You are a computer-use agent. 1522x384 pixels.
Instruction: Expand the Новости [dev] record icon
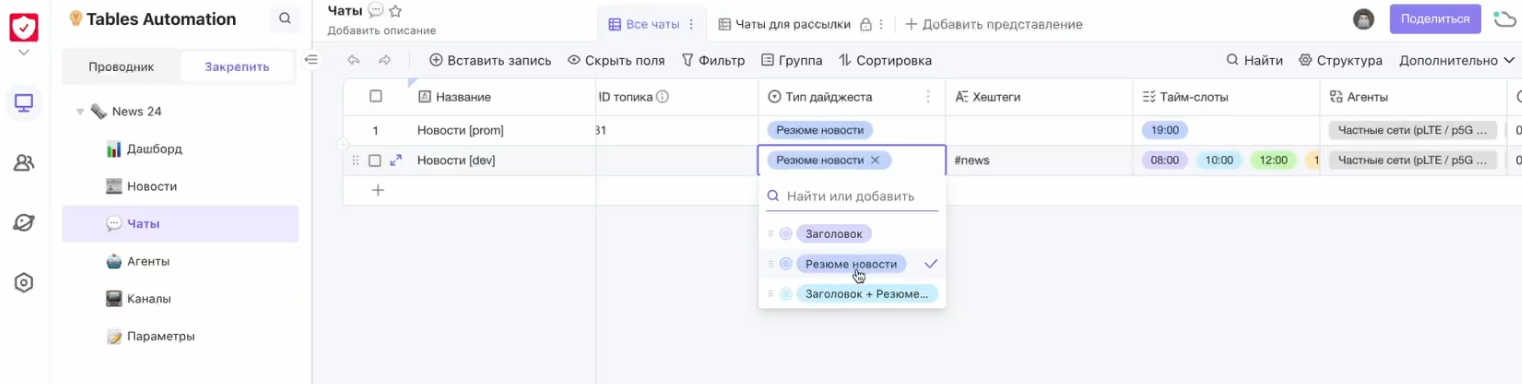tap(396, 160)
